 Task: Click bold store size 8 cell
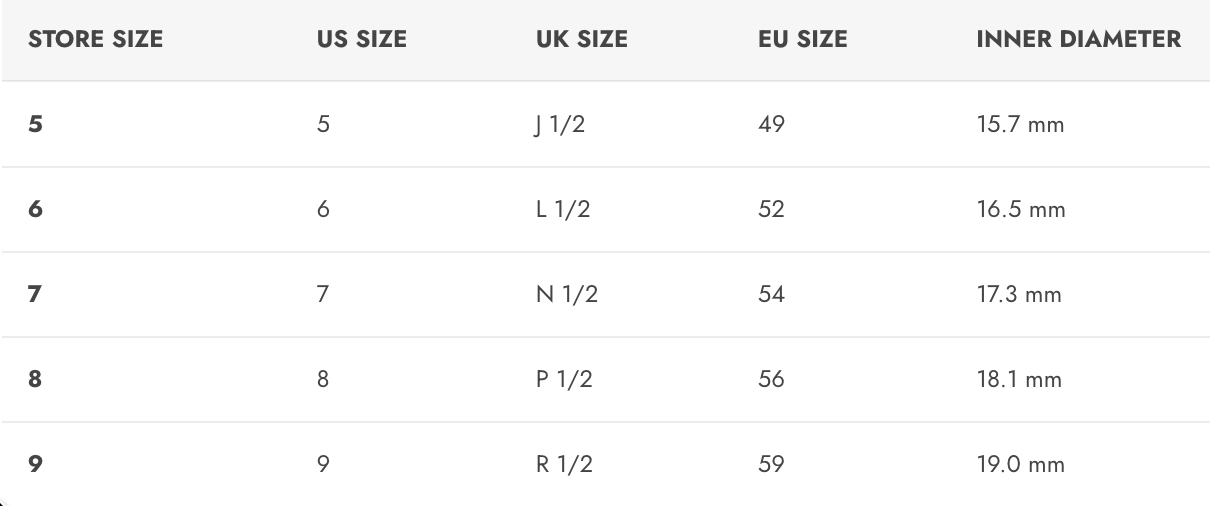click(36, 380)
